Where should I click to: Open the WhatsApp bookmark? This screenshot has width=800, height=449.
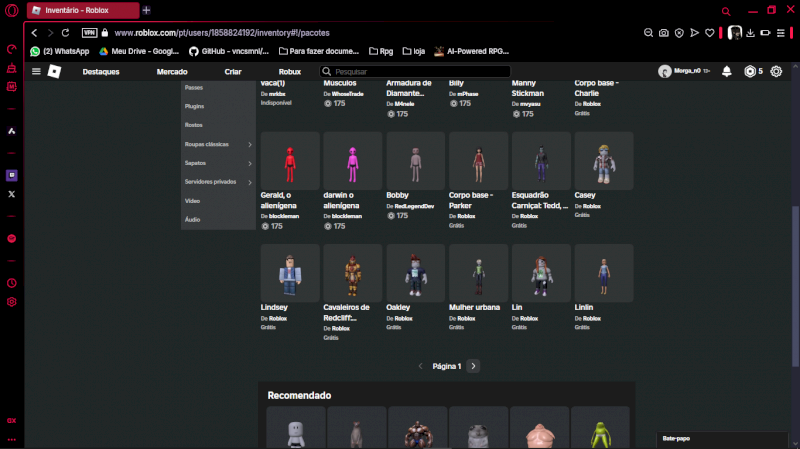pyautogui.click(x=60, y=51)
